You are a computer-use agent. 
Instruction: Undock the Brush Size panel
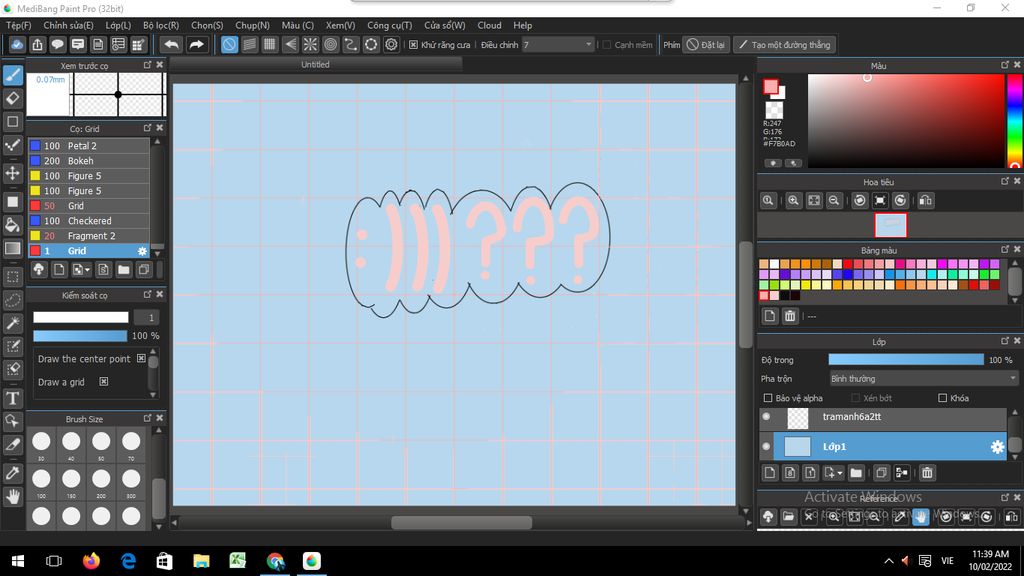tap(147, 418)
